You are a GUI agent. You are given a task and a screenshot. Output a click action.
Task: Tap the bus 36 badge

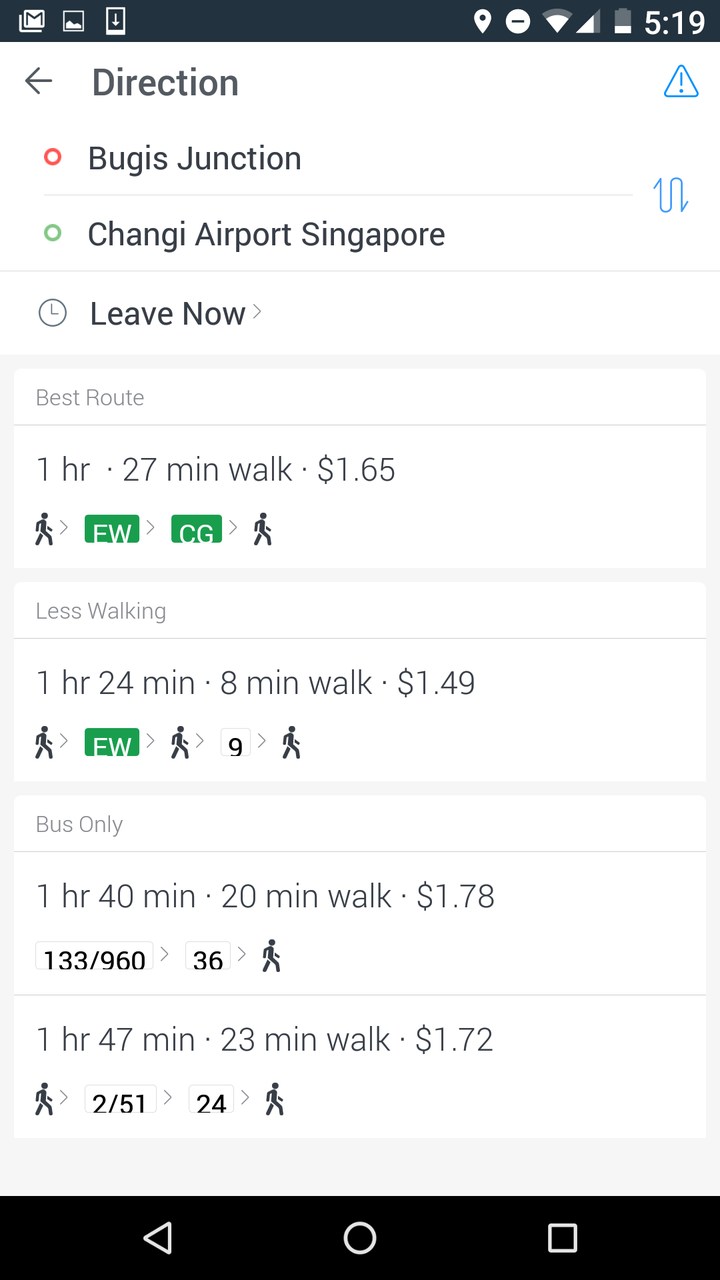coord(208,958)
